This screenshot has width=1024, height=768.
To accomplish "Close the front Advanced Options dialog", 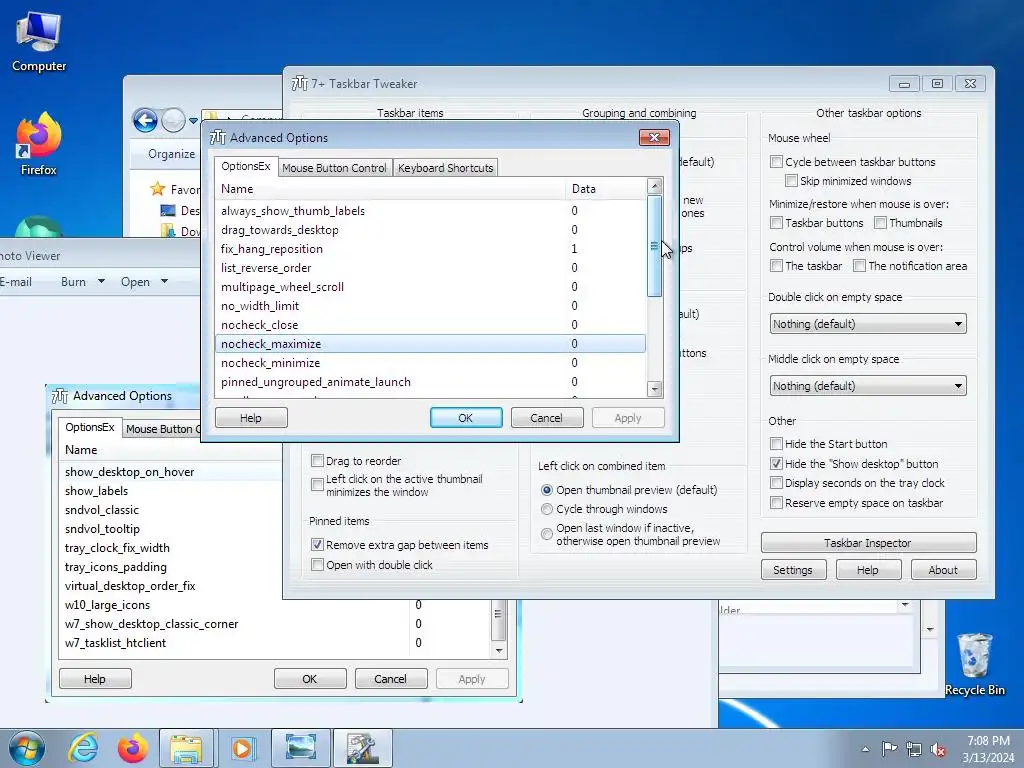I will tap(654, 137).
